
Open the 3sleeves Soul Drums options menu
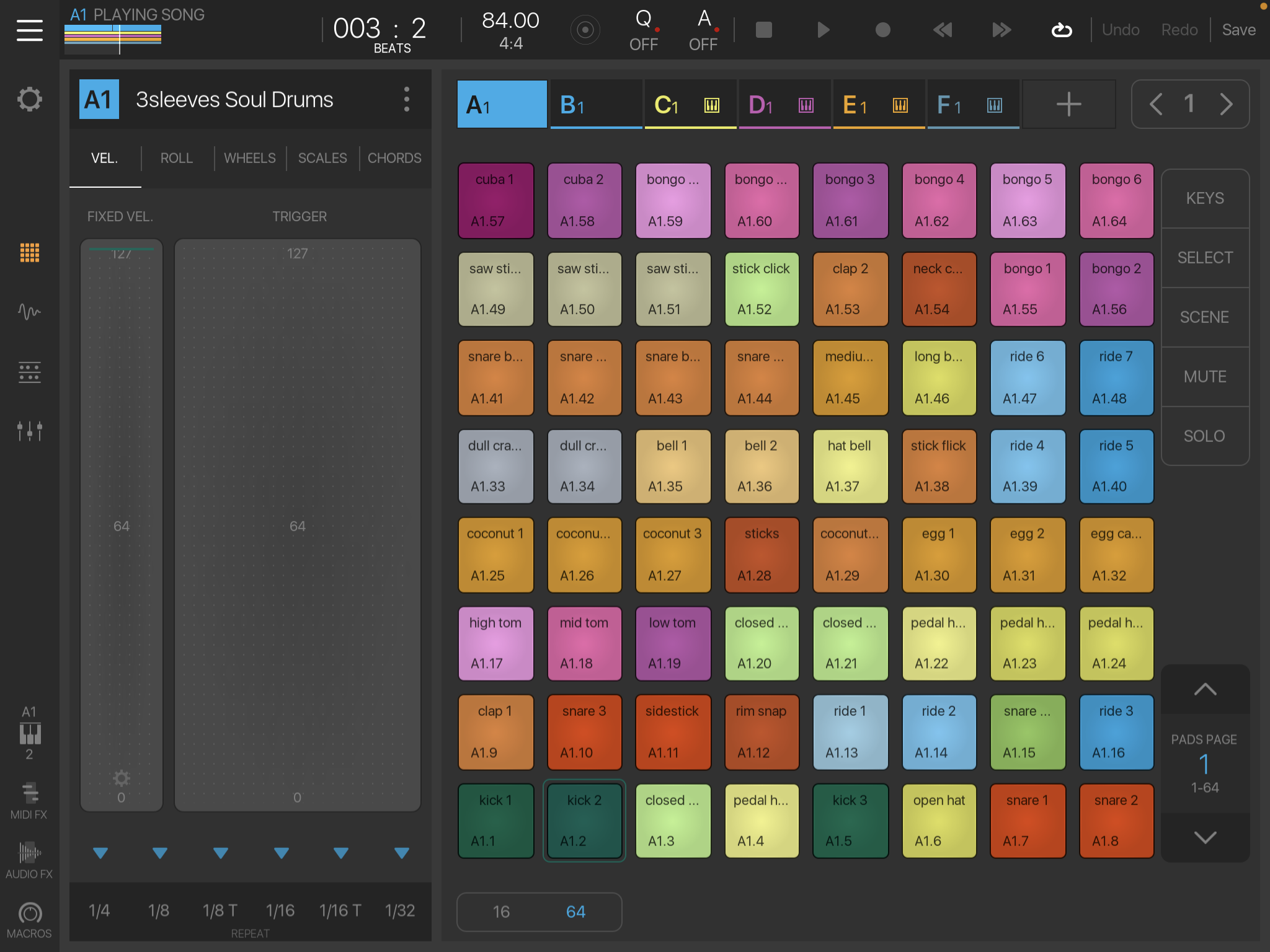(407, 99)
